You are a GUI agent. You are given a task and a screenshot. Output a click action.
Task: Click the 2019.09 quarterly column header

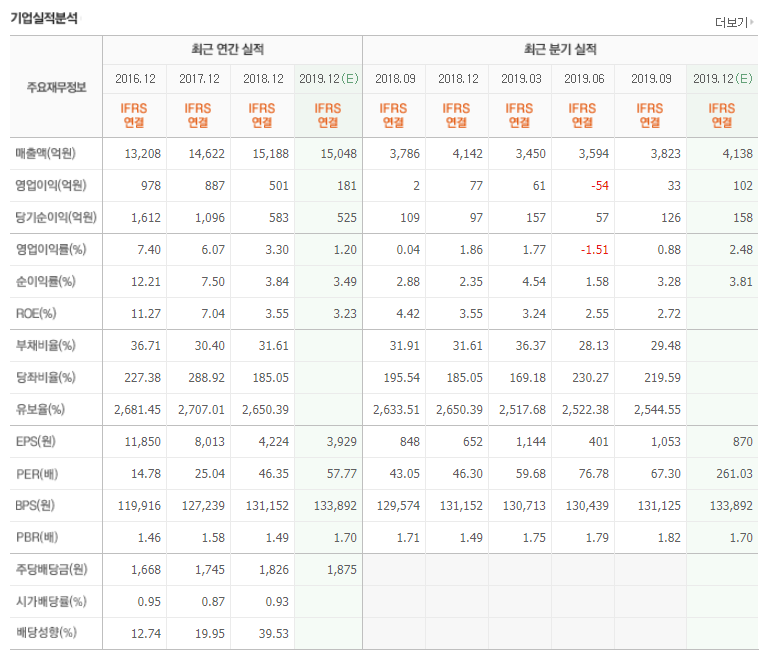pyautogui.click(x=651, y=79)
